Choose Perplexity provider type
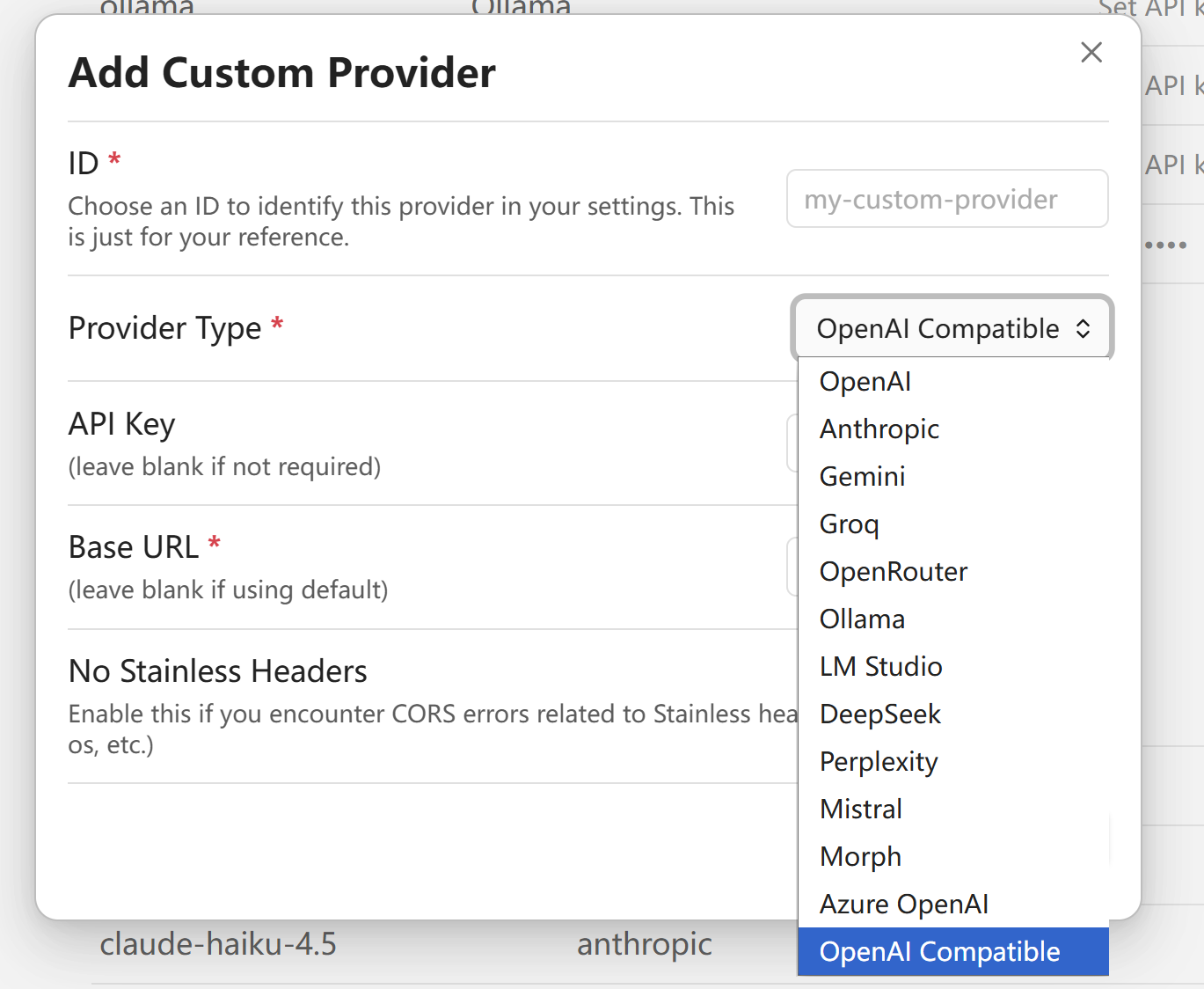This screenshot has height=989, width=1204. [x=953, y=762]
